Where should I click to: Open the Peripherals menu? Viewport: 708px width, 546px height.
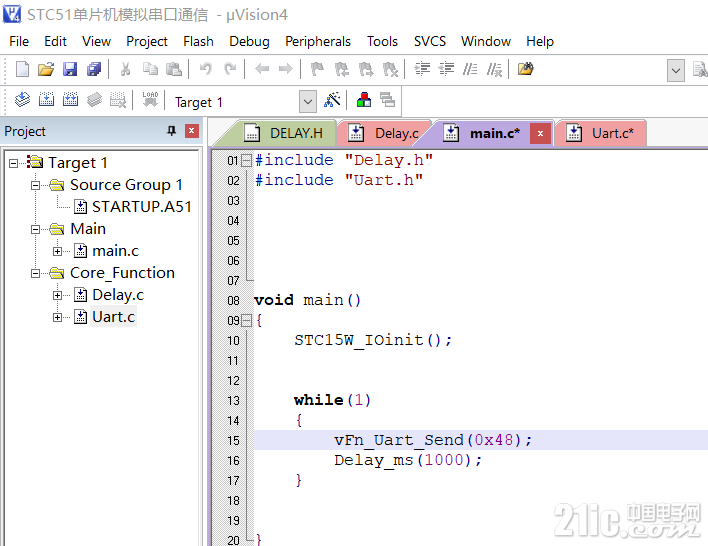[318, 42]
